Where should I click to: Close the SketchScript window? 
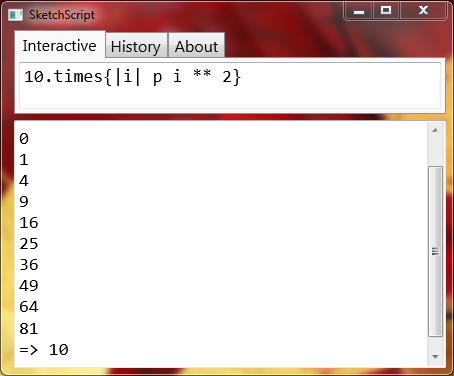(x=423, y=11)
